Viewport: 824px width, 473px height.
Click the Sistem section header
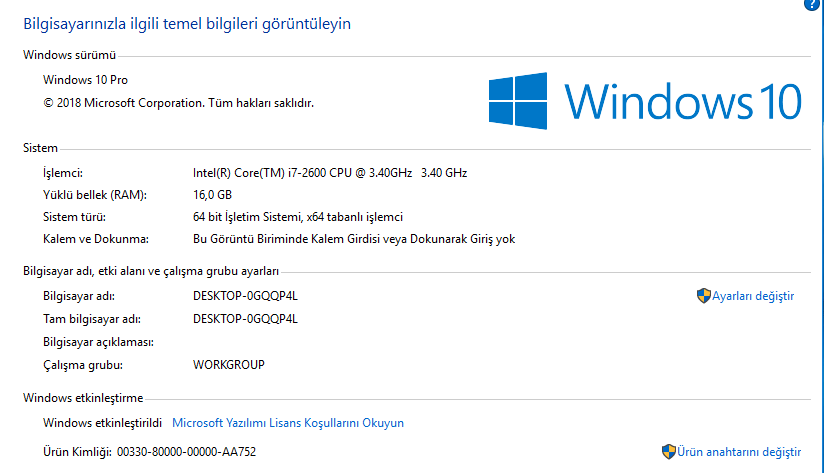click(40, 148)
